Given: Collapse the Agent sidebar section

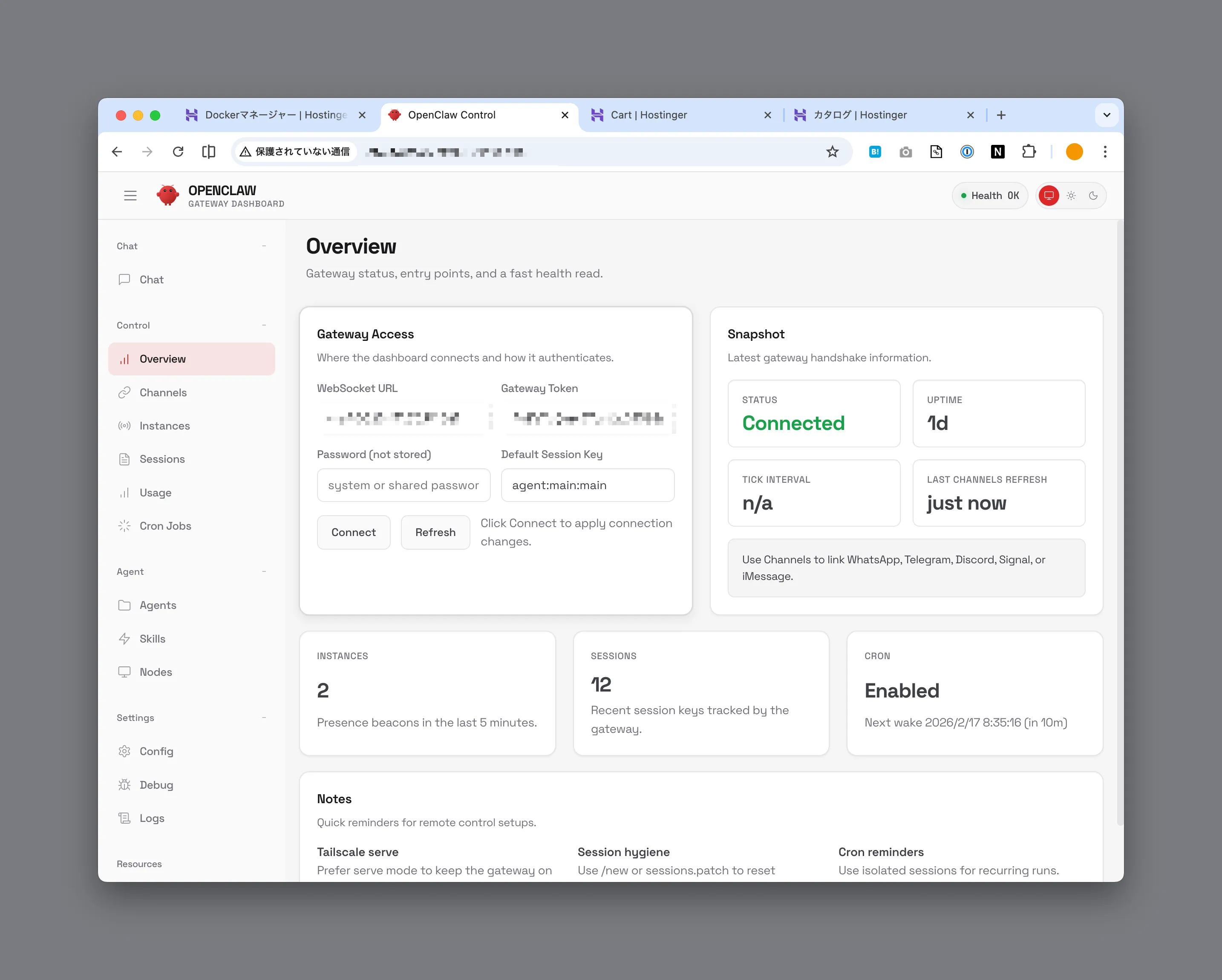Looking at the screenshot, I should (x=264, y=571).
